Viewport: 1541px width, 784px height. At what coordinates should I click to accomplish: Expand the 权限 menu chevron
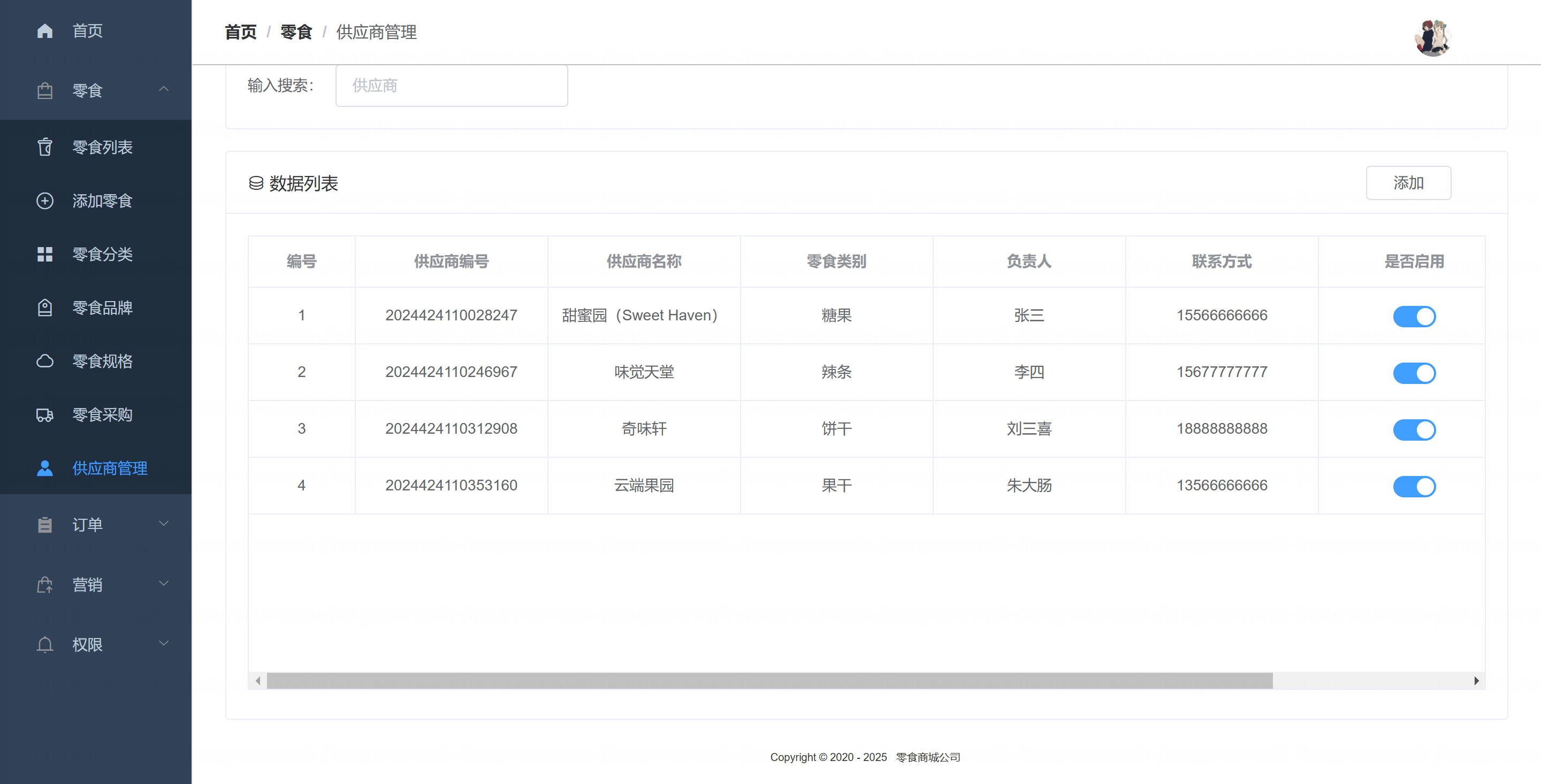[x=163, y=643]
